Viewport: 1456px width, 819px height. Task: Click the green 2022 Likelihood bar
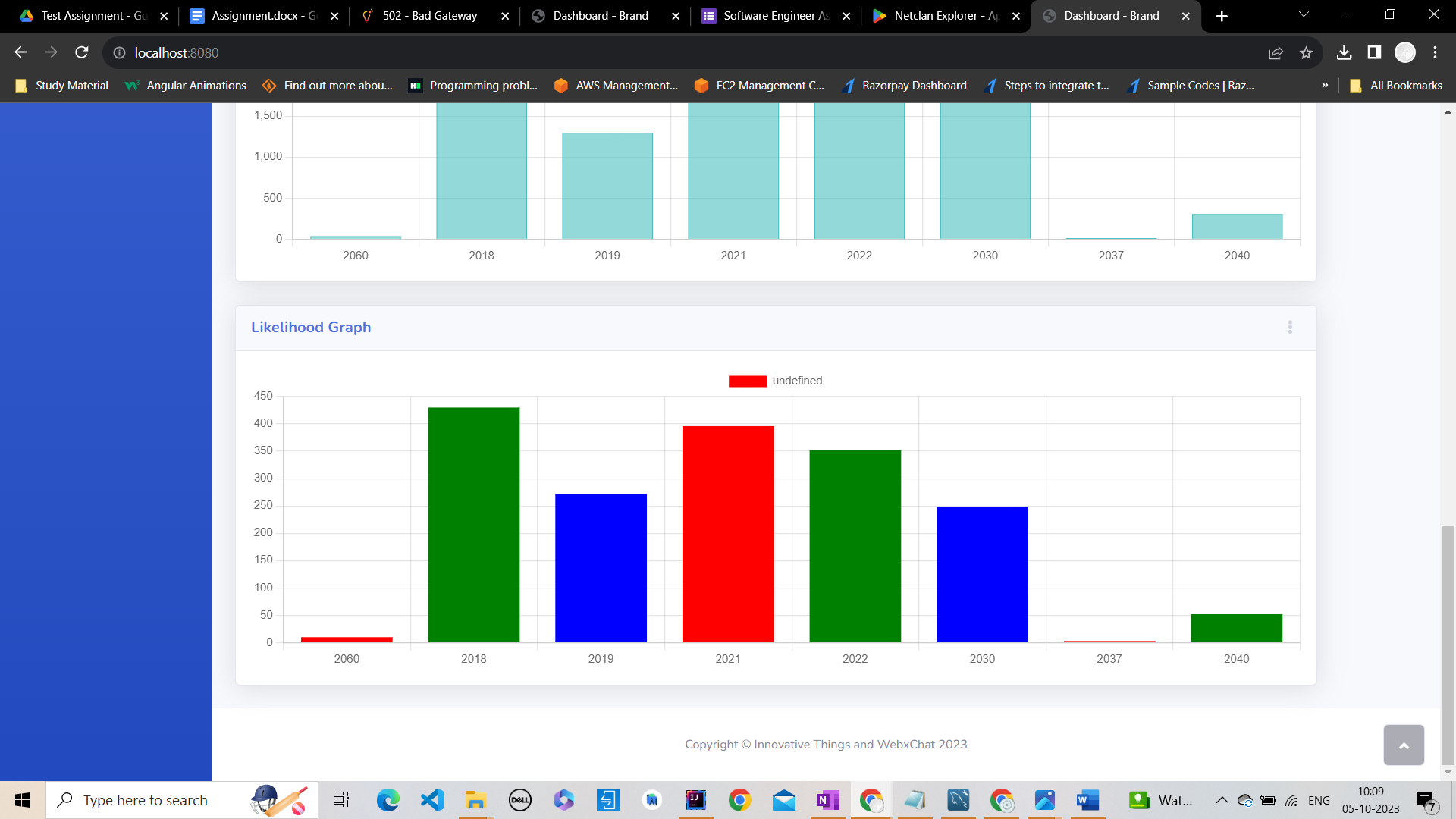(x=855, y=546)
